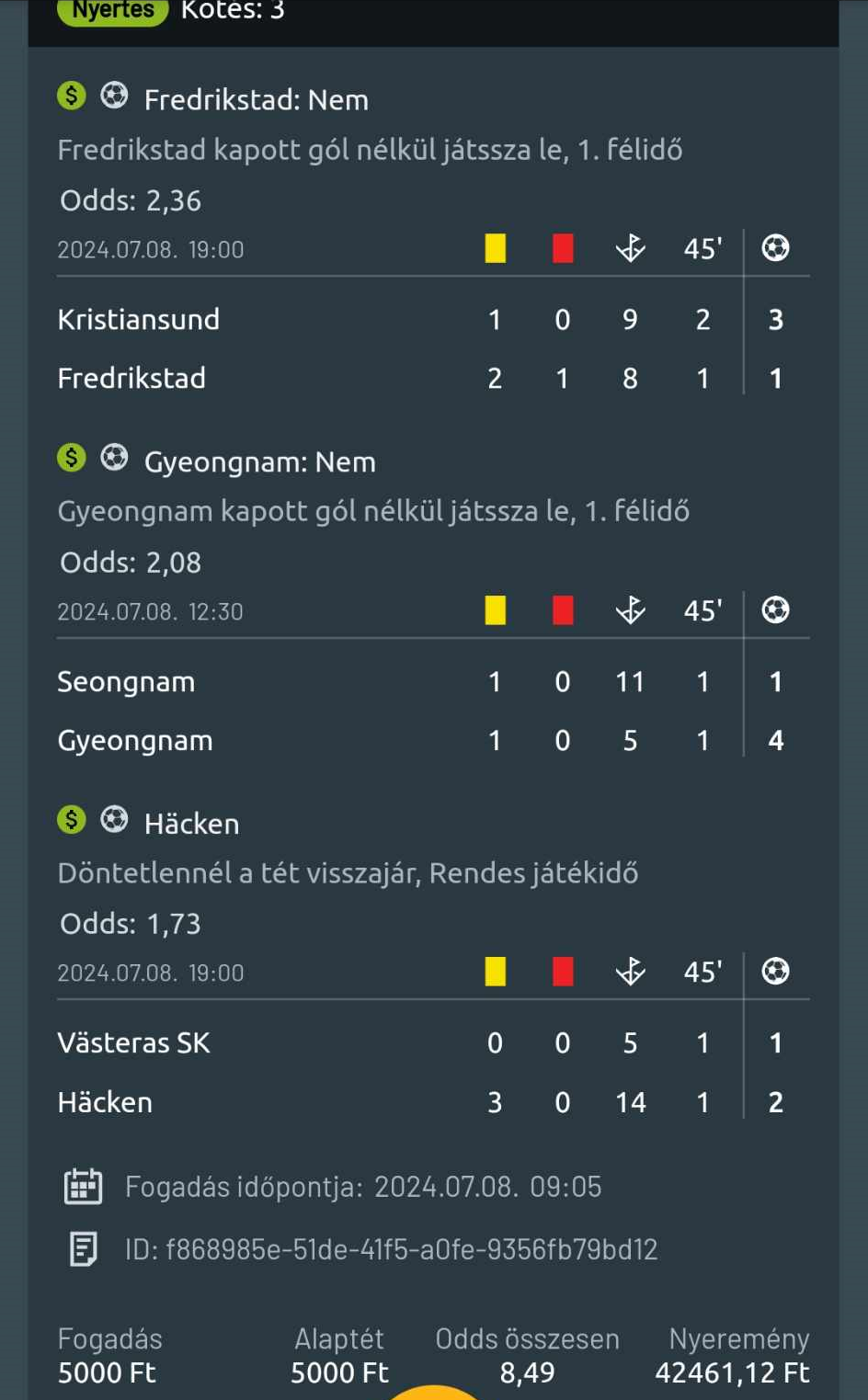Viewport: 868px width, 1400px height.
Task: Tap the soccer ball icon next to Gyeongnam: Nem
Action: [x=114, y=457]
